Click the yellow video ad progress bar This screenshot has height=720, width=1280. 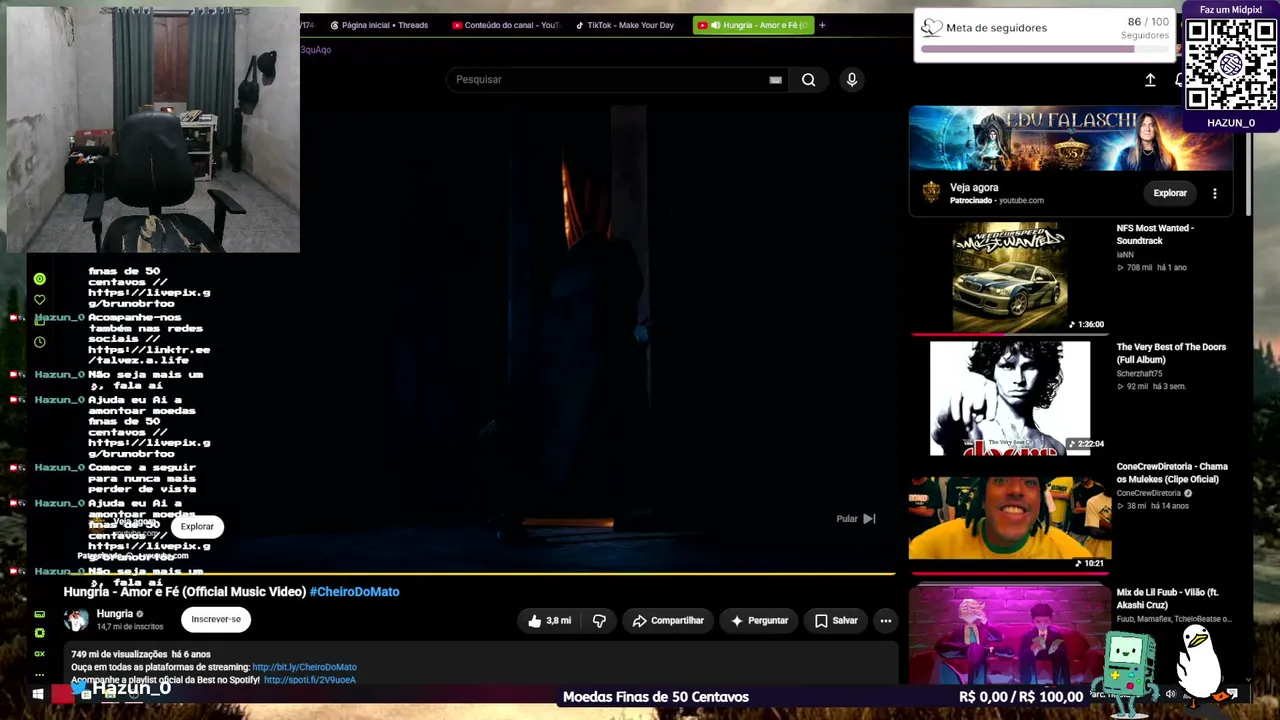click(480, 574)
